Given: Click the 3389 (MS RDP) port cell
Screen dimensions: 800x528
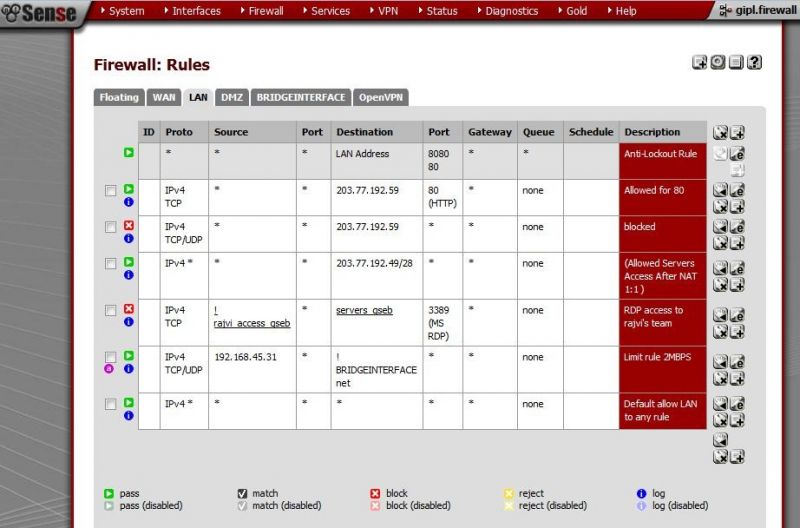Looking at the screenshot, I should click(442, 322).
